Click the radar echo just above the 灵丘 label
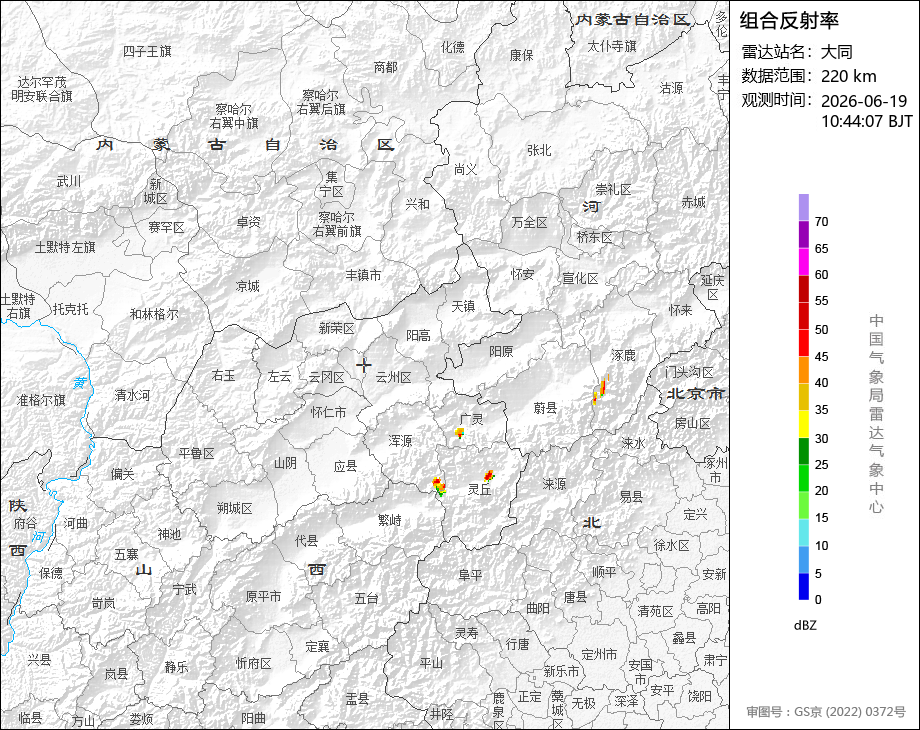Screen dimensions: 920x730 pyautogui.click(x=489, y=475)
